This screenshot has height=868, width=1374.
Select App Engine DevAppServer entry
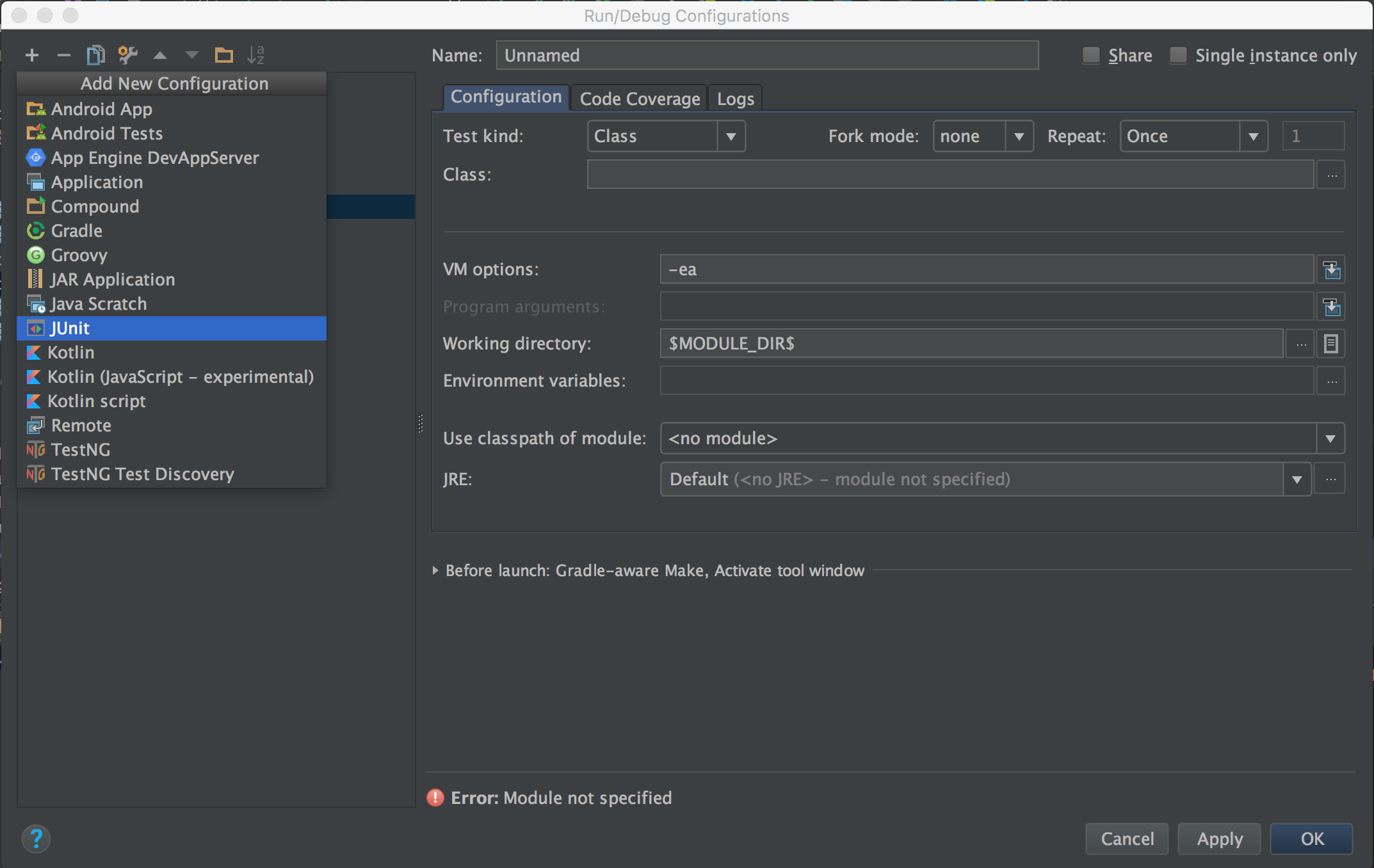click(x=172, y=157)
